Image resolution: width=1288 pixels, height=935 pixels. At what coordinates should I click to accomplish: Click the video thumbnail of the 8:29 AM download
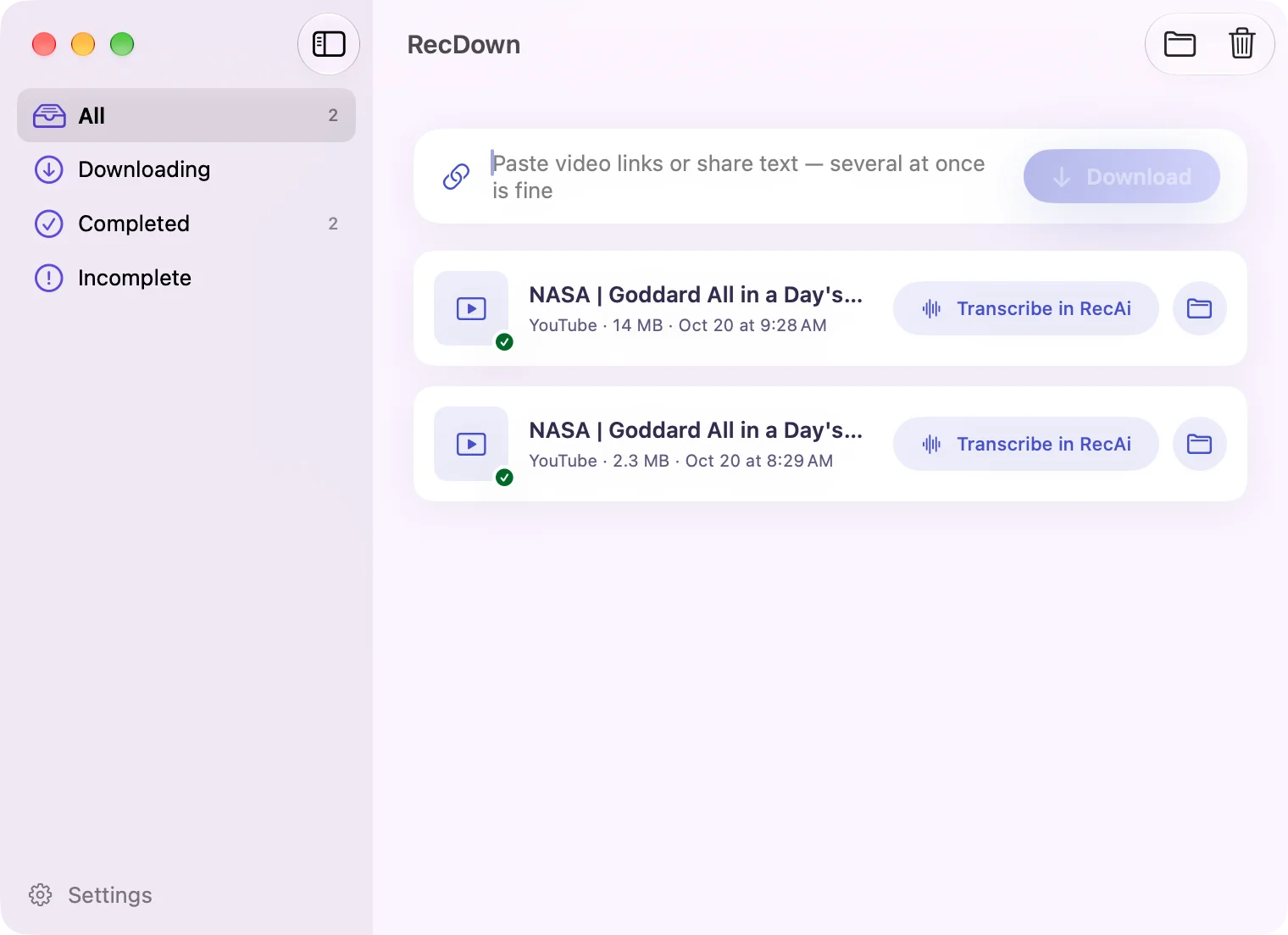click(471, 444)
